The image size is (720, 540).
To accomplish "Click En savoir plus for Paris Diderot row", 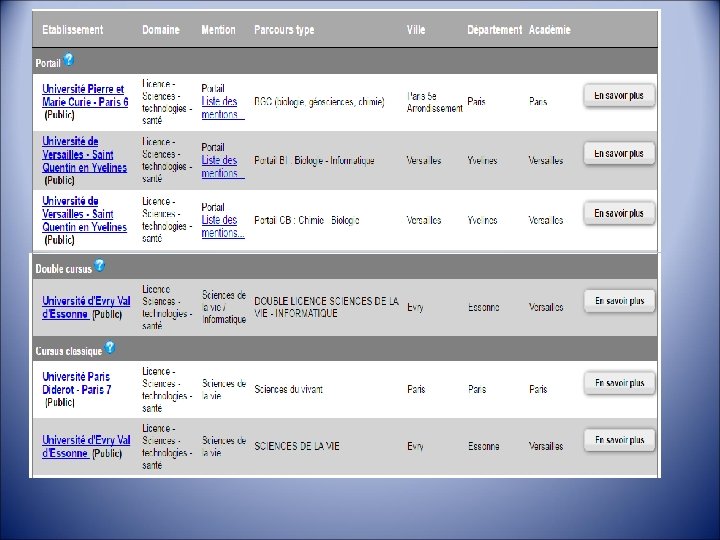I will tap(619, 383).
